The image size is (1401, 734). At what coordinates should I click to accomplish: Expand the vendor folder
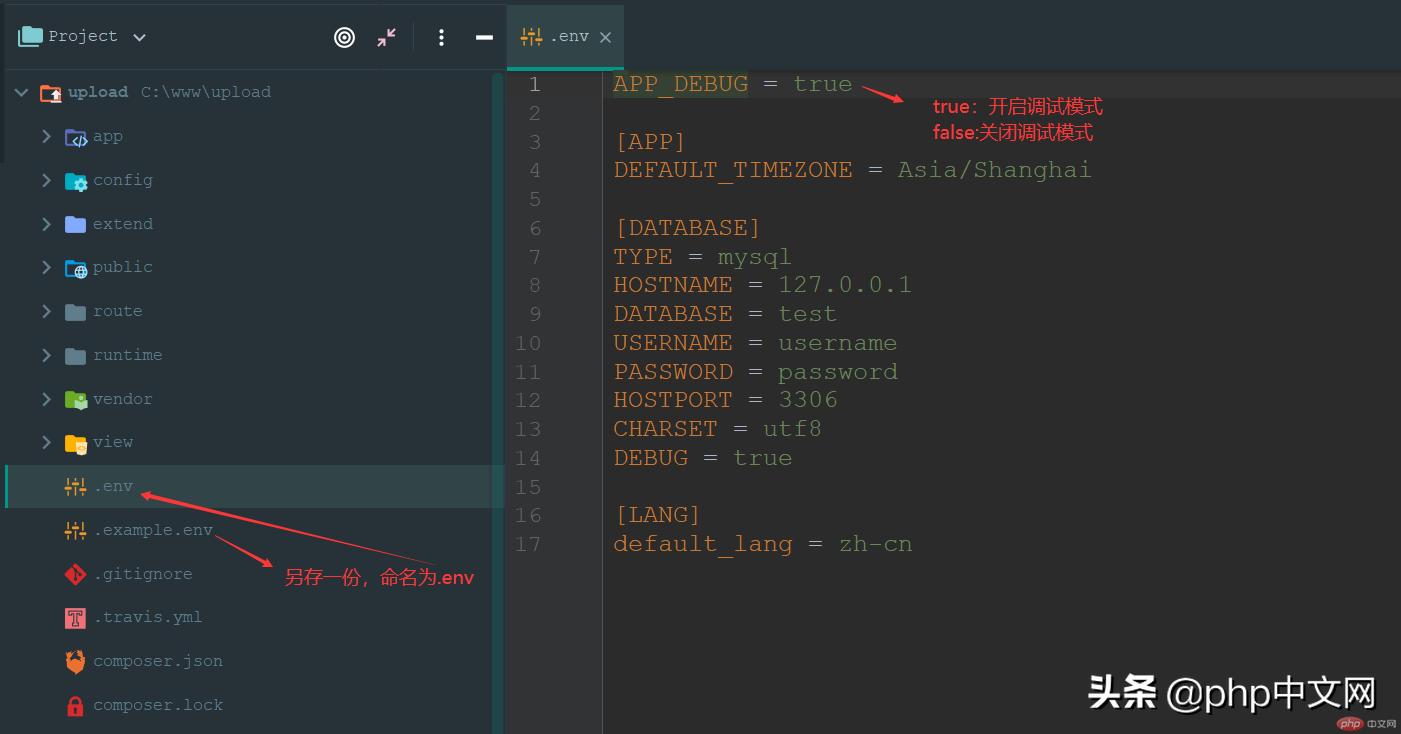[46, 399]
